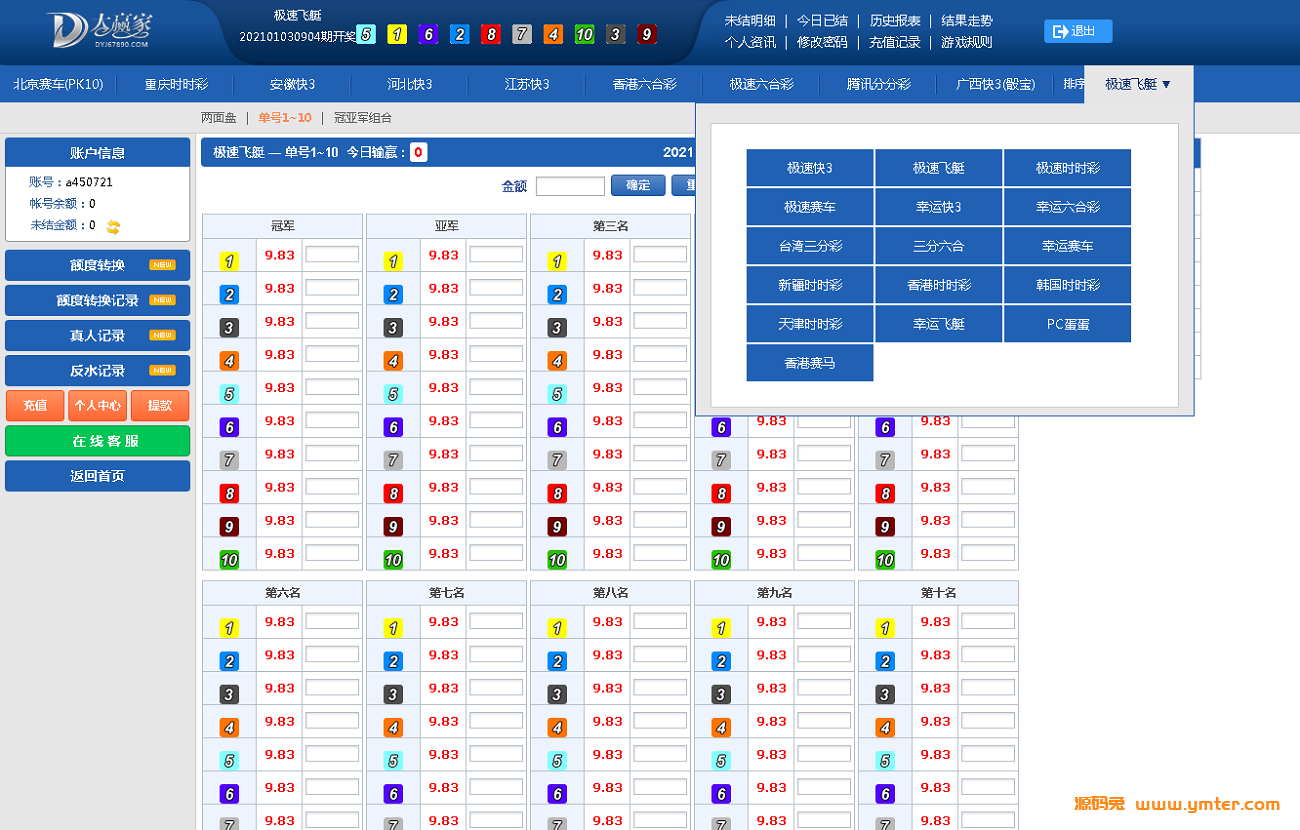1300x830 pixels.
Task: Click the 退出 logout button
Action: (x=1078, y=31)
